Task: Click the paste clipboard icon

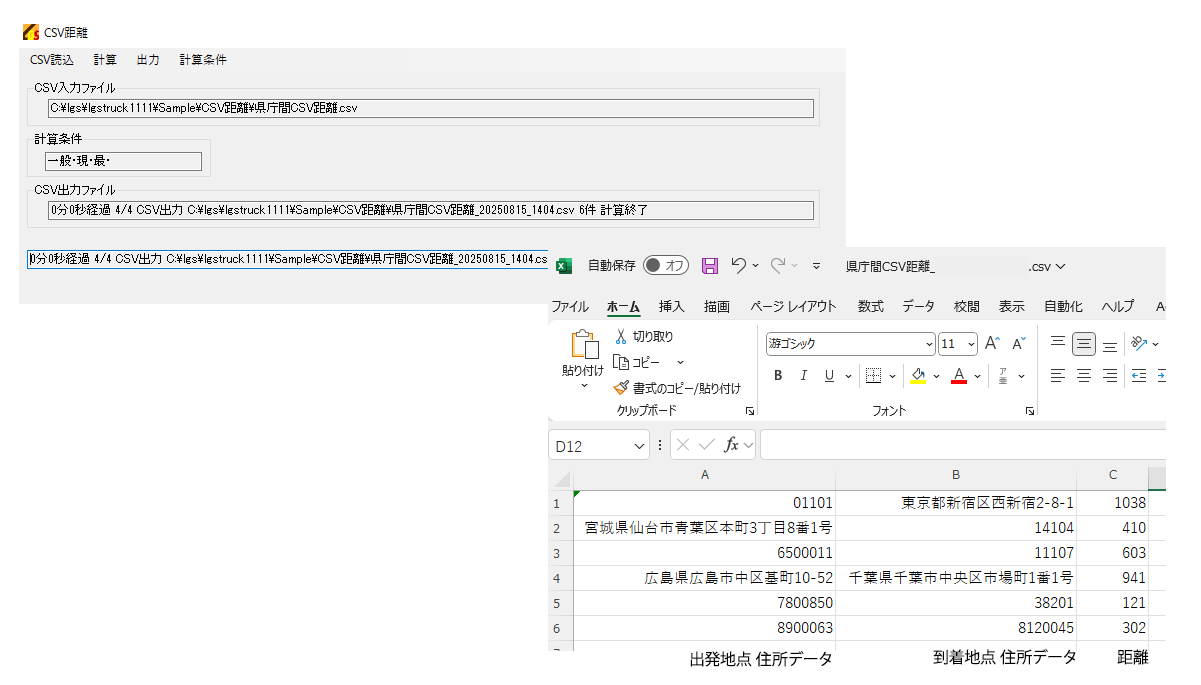Action: click(x=583, y=346)
